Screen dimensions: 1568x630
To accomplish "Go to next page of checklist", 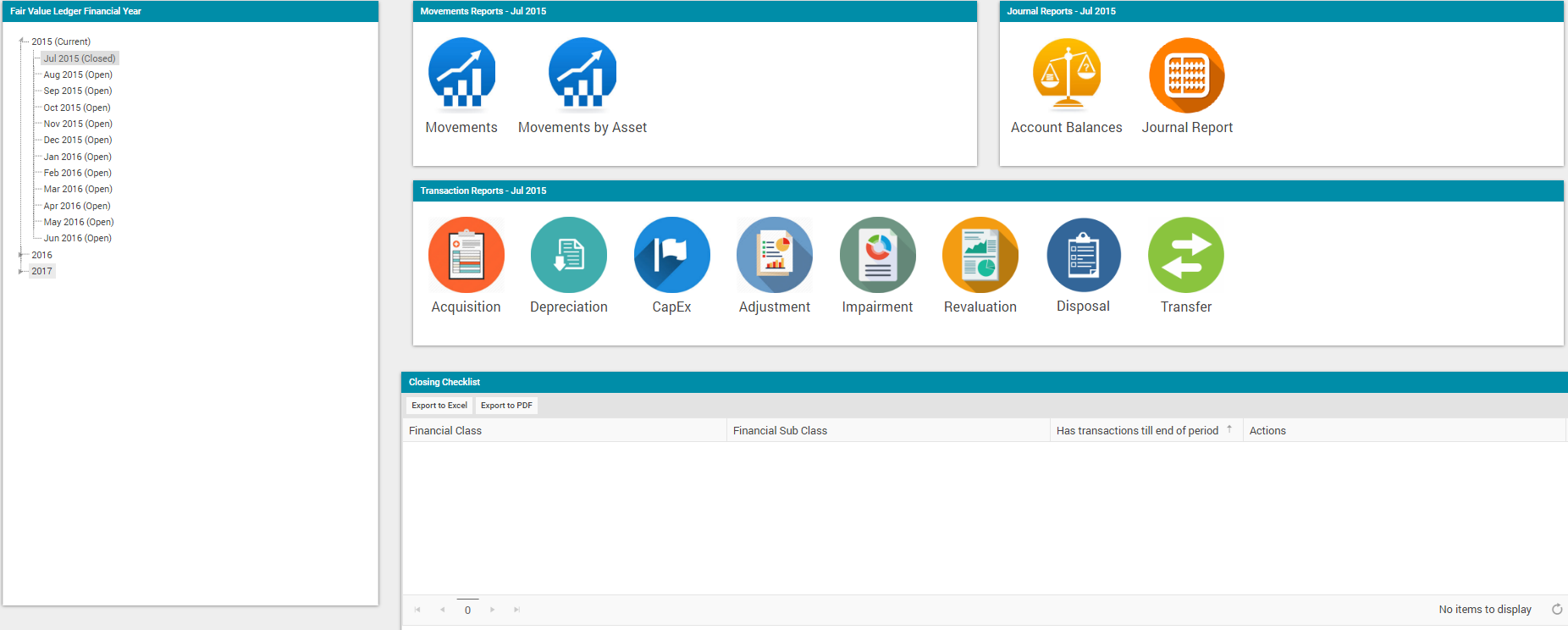I will tap(492, 610).
